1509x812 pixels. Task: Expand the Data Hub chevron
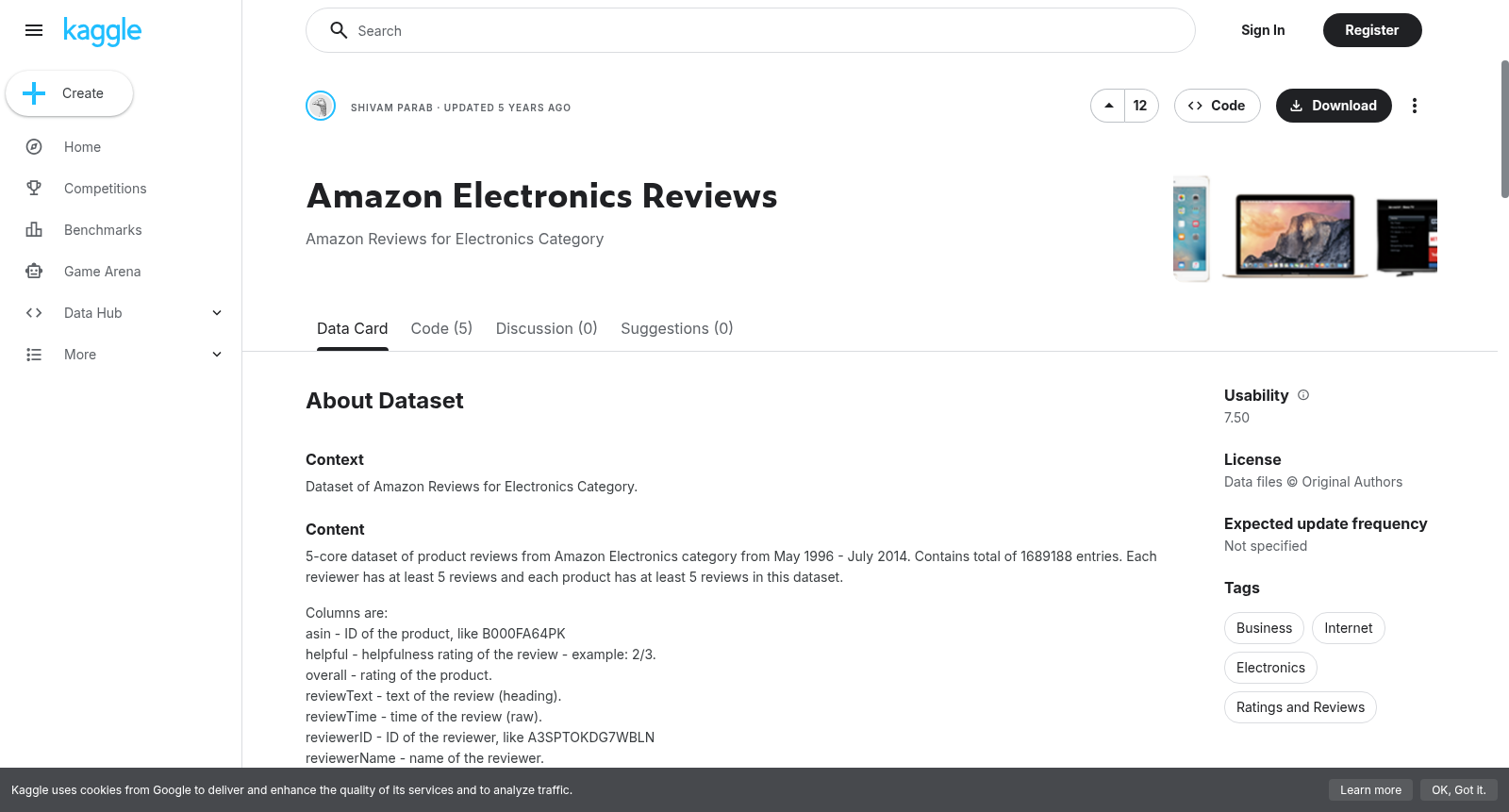coord(217,313)
